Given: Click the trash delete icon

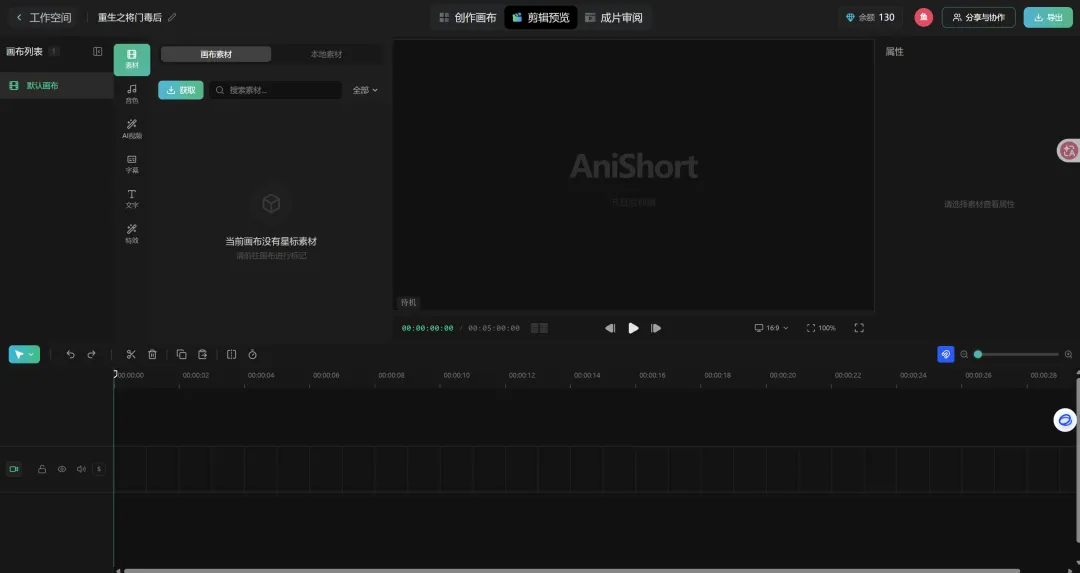Looking at the screenshot, I should 152,354.
